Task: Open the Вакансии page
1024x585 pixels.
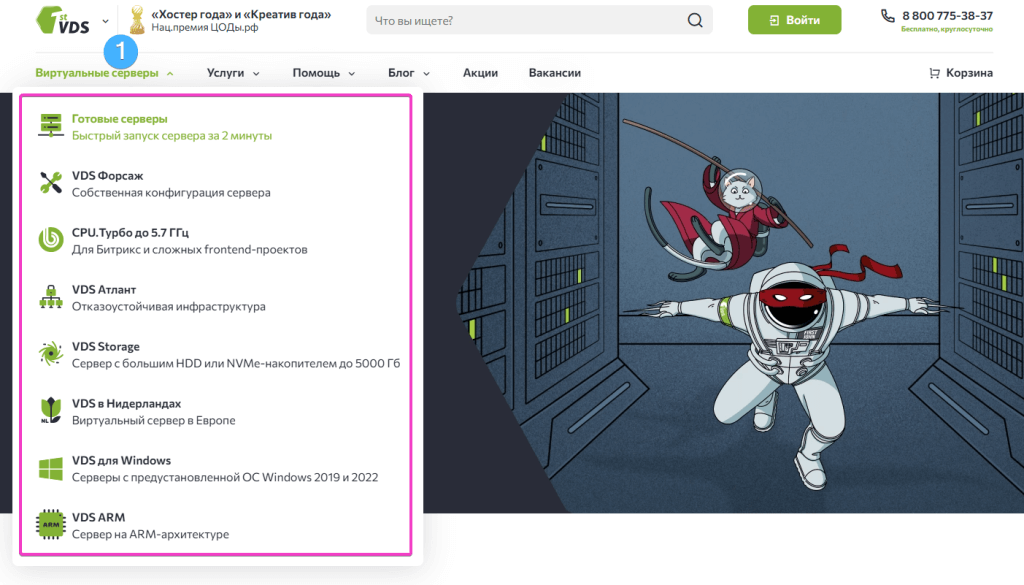Action: tap(554, 73)
